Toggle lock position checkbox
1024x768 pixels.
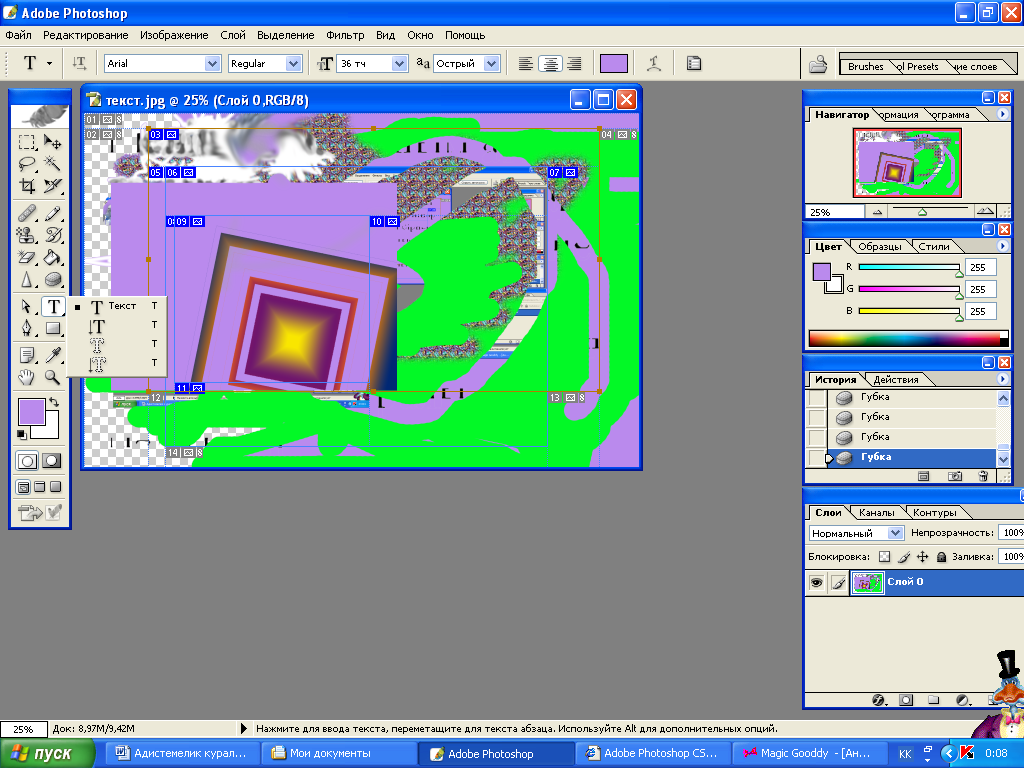click(x=923, y=557)
